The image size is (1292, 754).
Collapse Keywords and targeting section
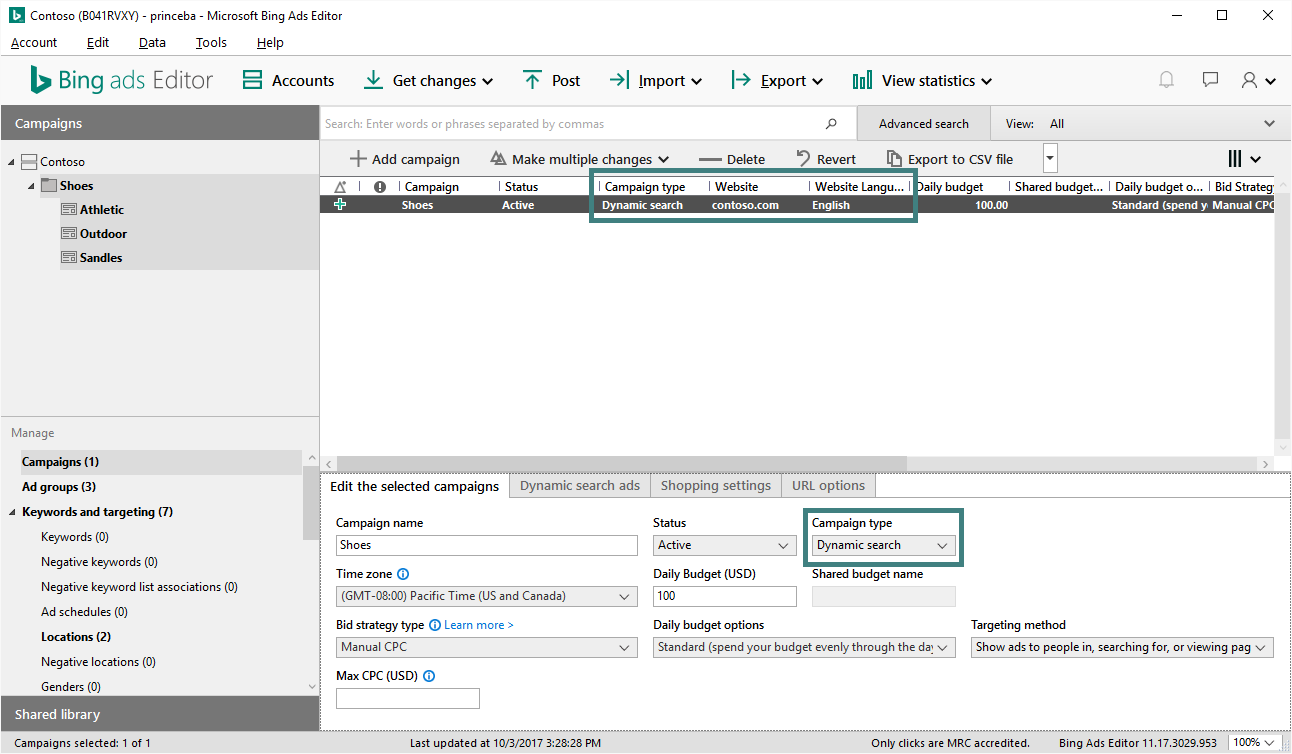click(x=11, y=512)
